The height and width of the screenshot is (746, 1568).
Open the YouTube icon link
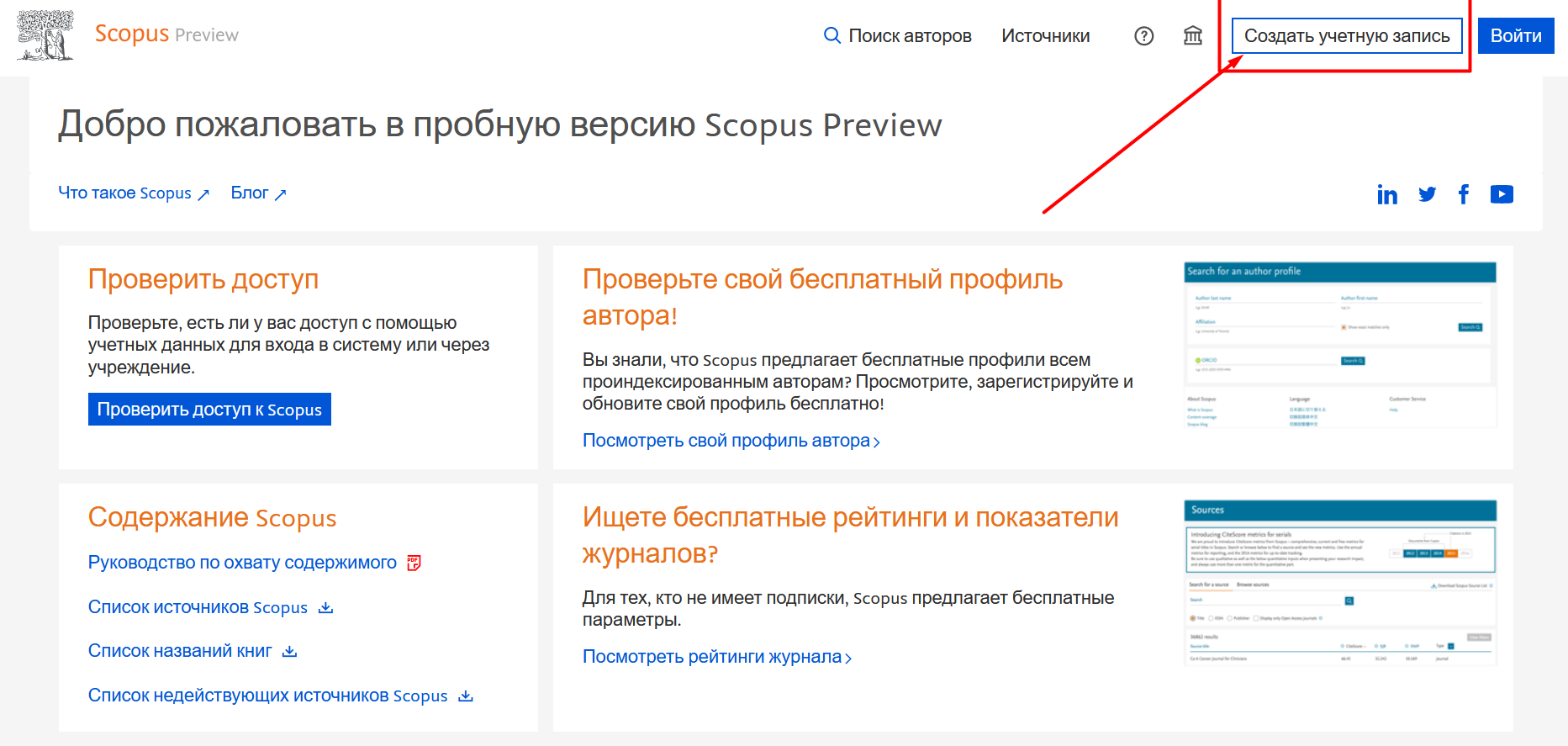[x=1502, y=195]
